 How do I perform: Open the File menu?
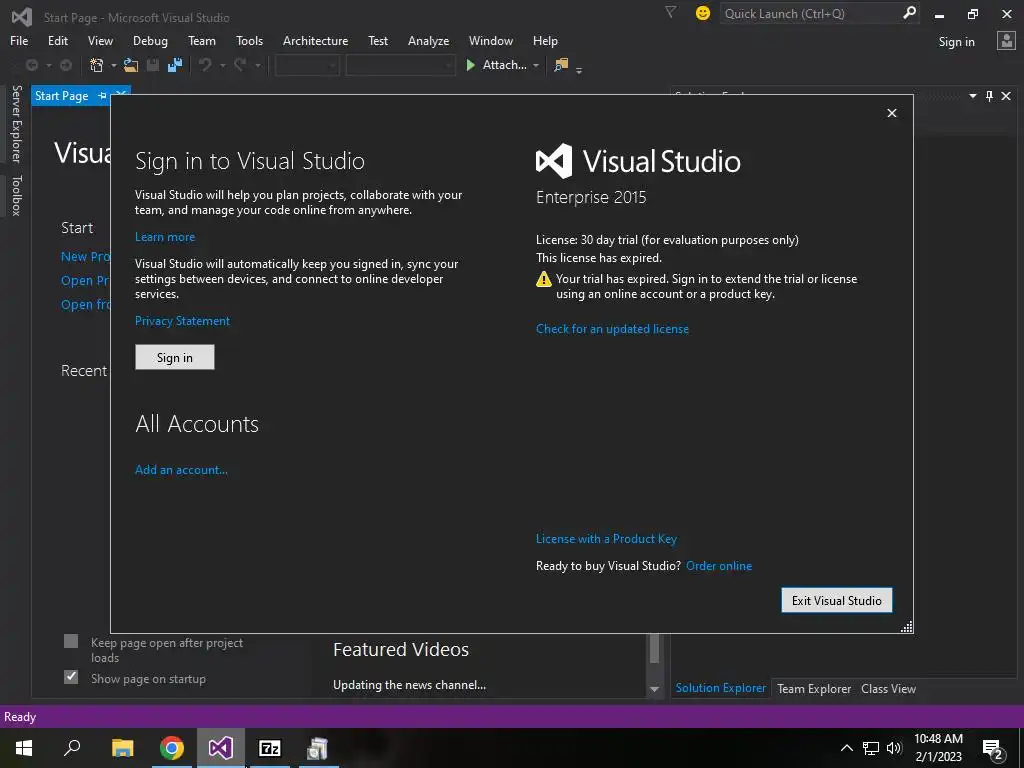(19, 40)
